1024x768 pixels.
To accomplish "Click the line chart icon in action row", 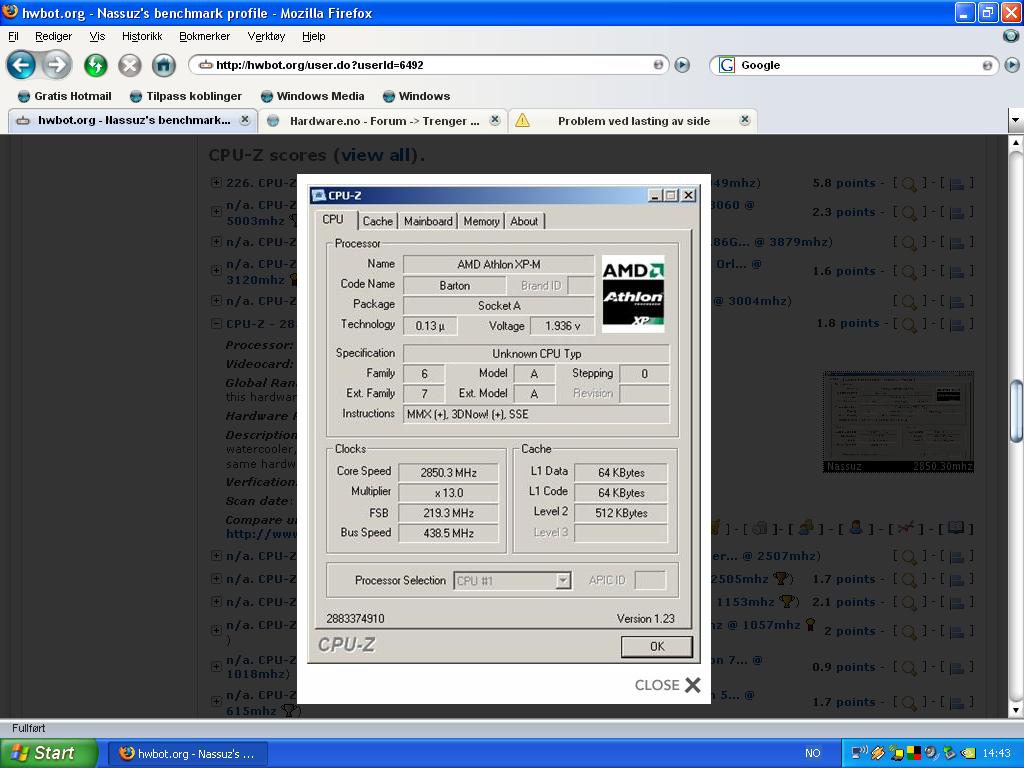I will tap(906, 528).
